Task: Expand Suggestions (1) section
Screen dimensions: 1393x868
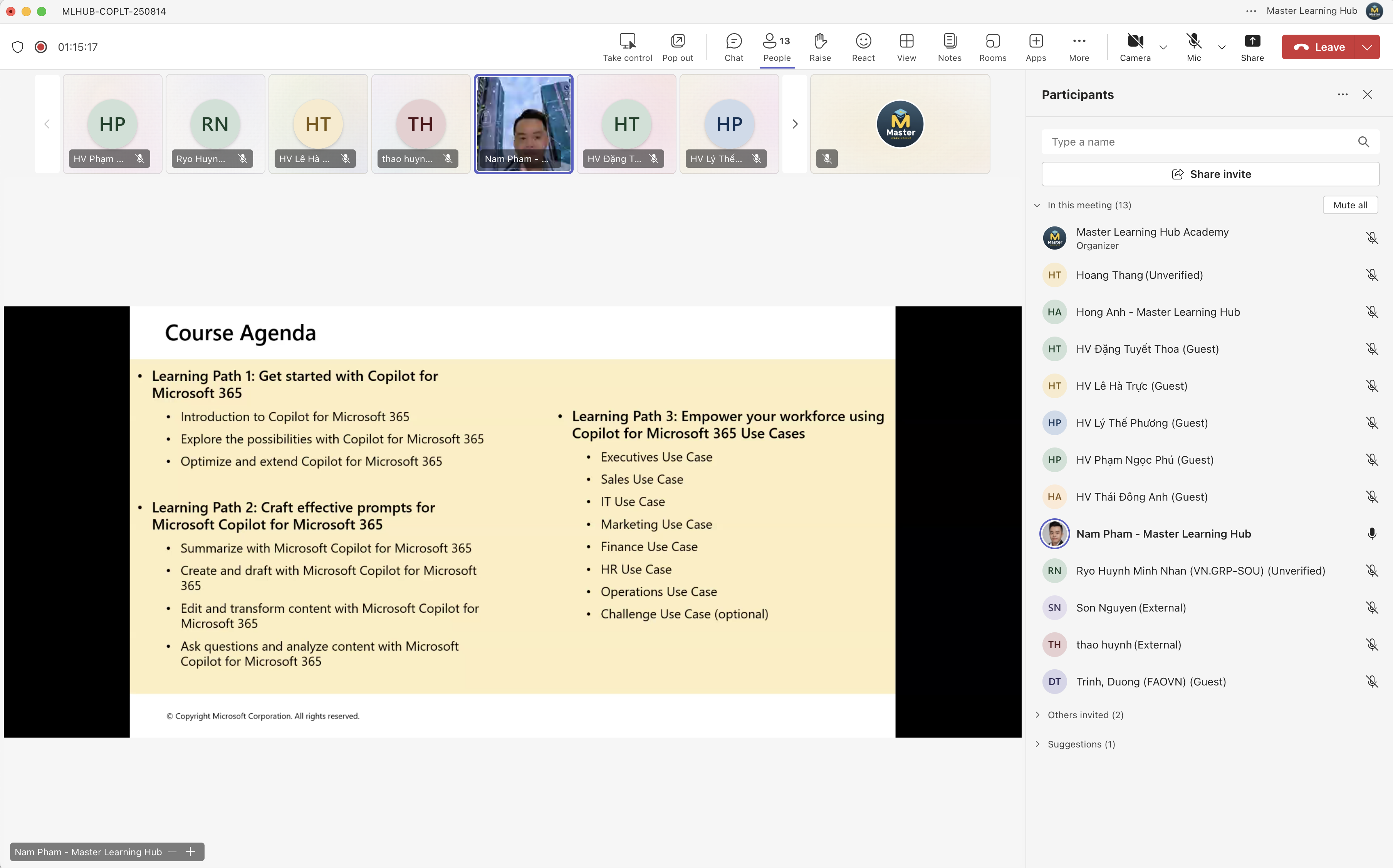Action: [x=1037, y=744]
